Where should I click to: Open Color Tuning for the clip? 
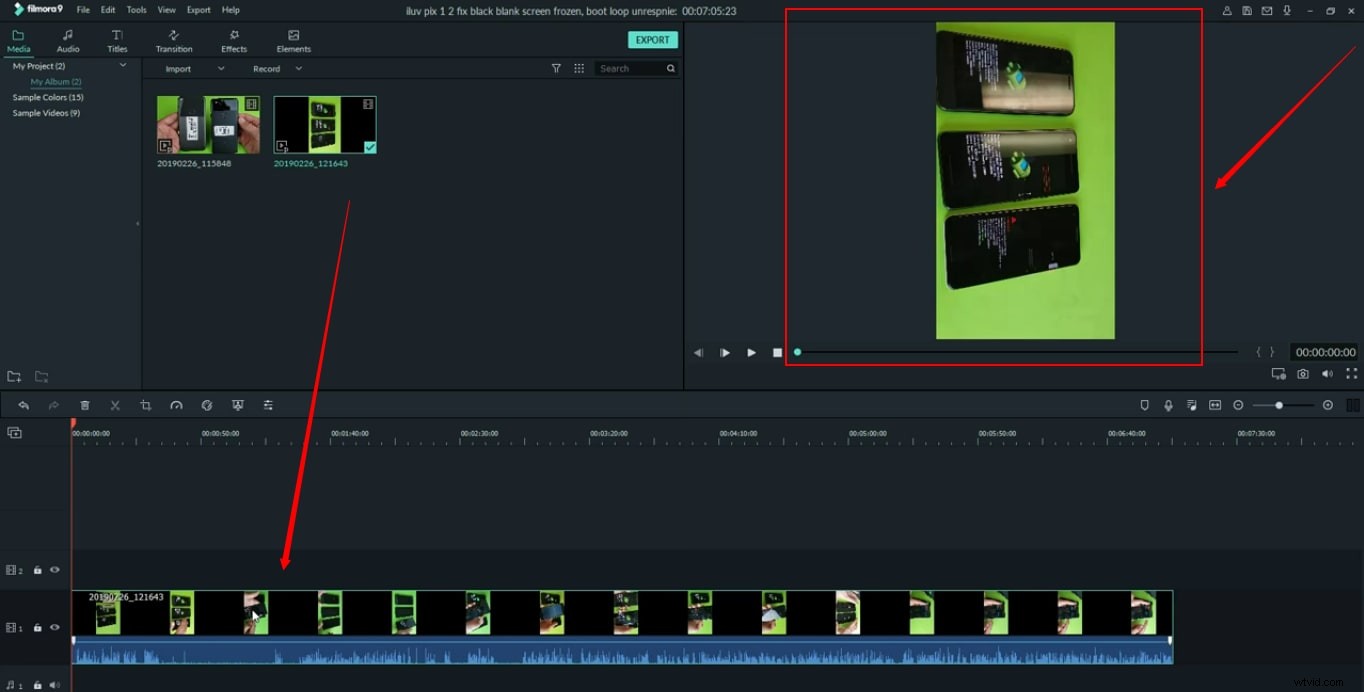tap(207, 405)
